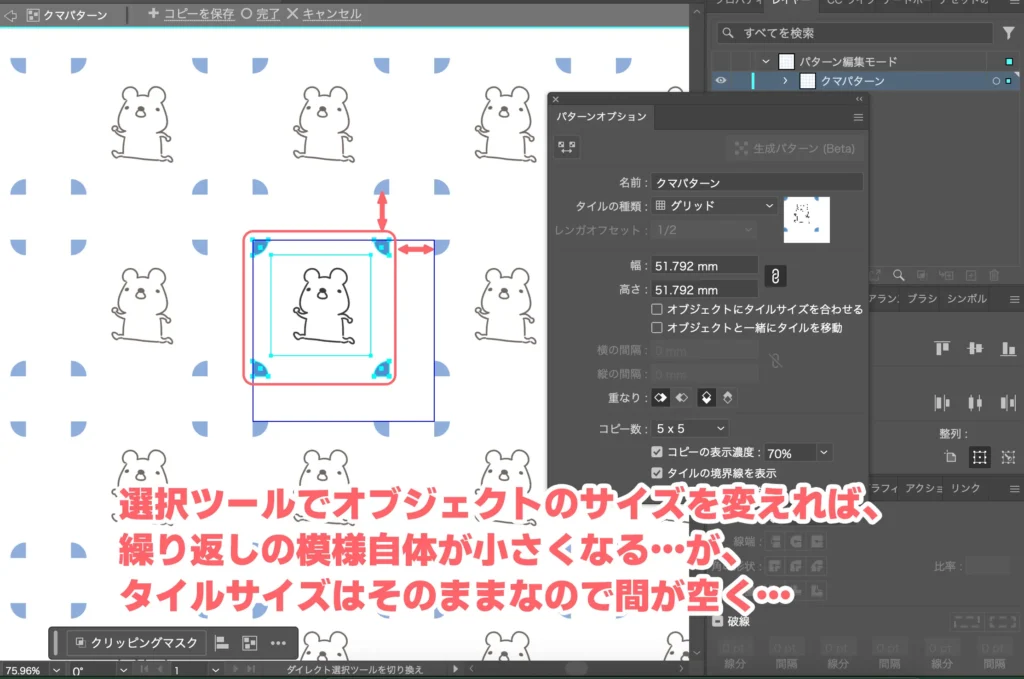
Task: Check オブジェクトと一緒にタイルを移動
Action: (x=658, y=325)
